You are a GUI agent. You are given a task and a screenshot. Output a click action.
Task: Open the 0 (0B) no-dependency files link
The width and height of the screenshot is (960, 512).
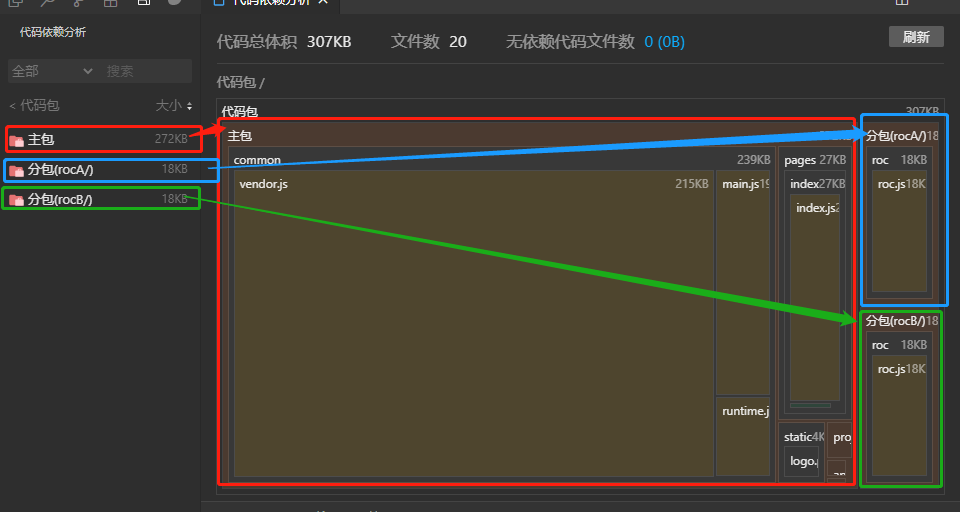[x=664, y=42]
